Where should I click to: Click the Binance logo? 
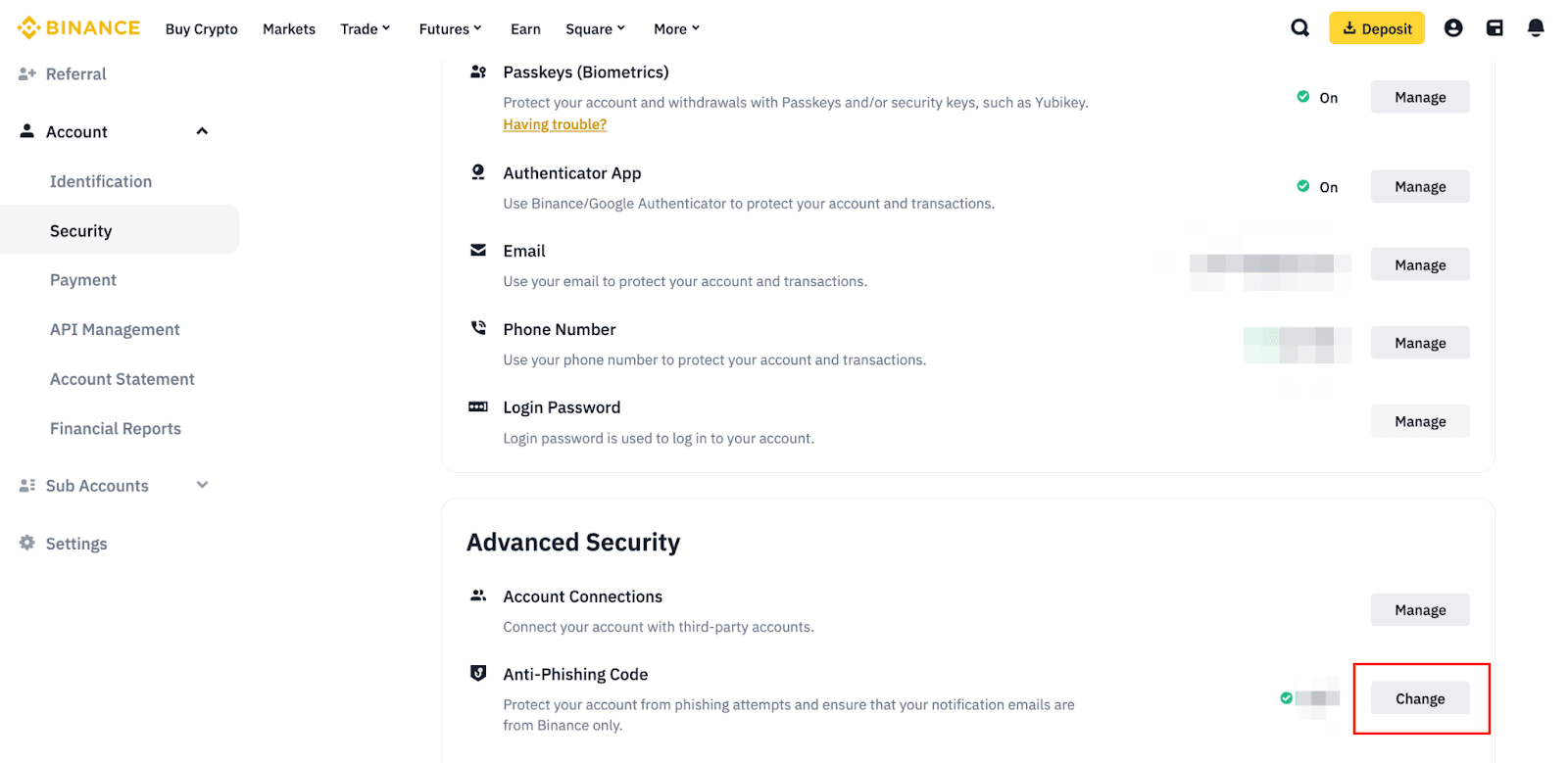(78, 28)
